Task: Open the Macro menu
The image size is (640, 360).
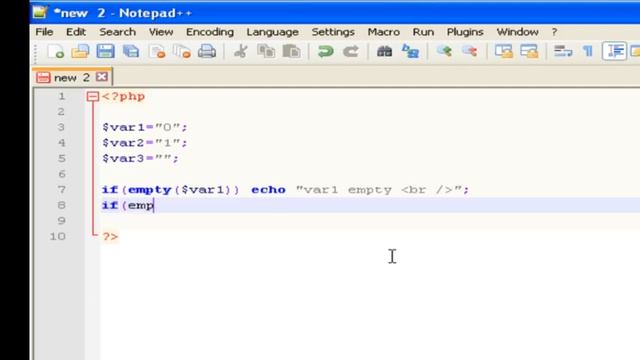Action: point(384,32)
